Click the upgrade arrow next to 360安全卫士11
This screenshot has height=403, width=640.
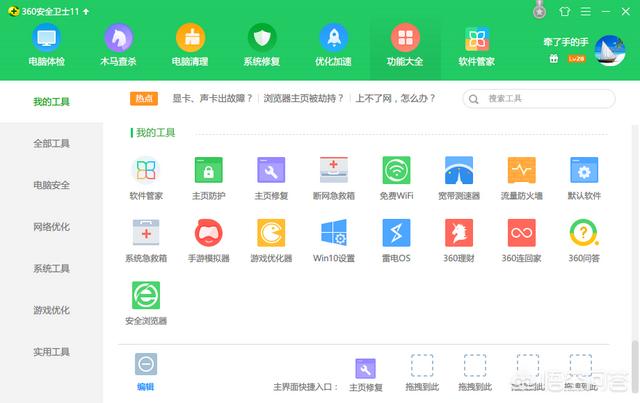(86, 11)
